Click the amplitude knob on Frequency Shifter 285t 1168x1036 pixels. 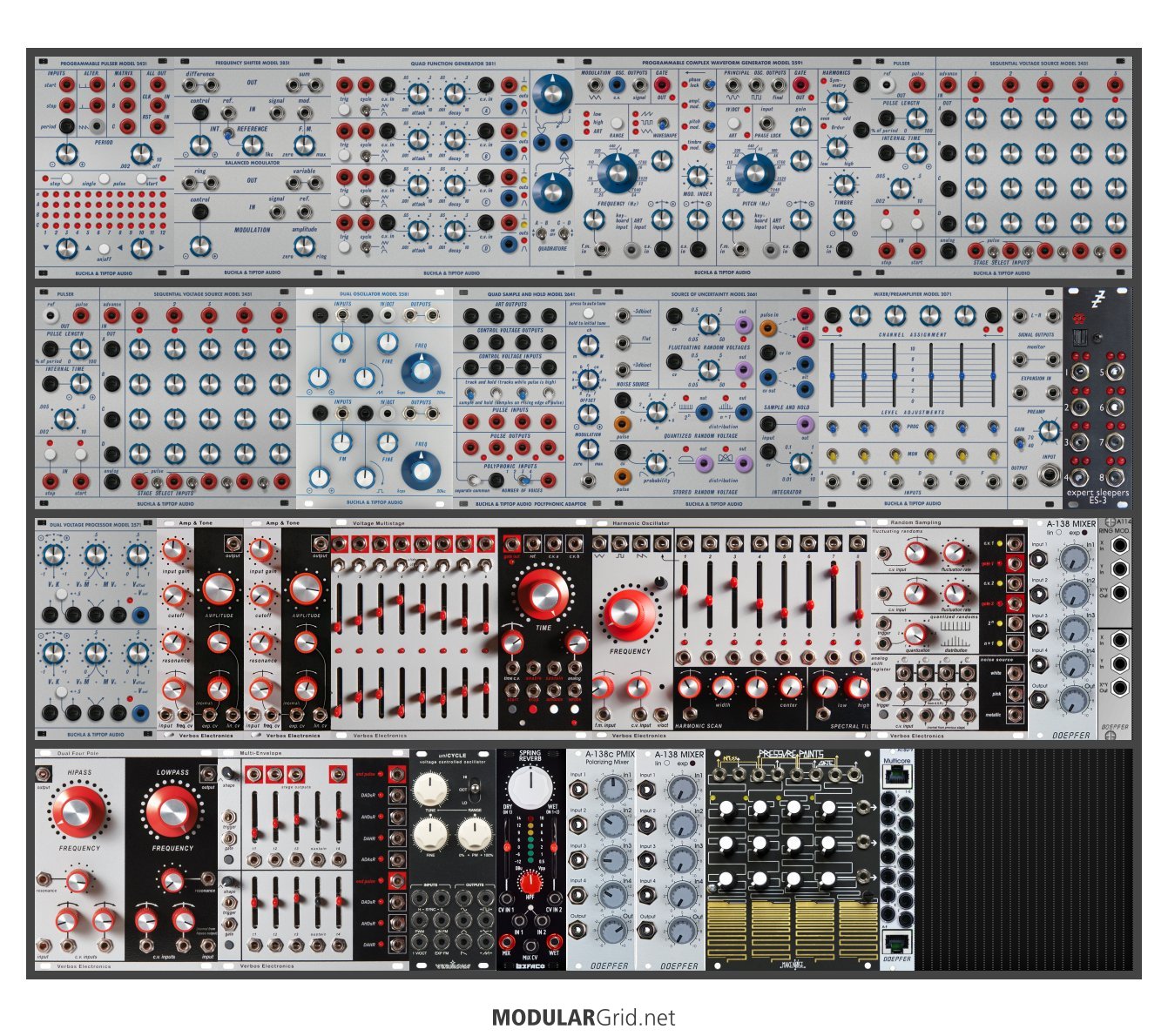click(x=304, y=246)
